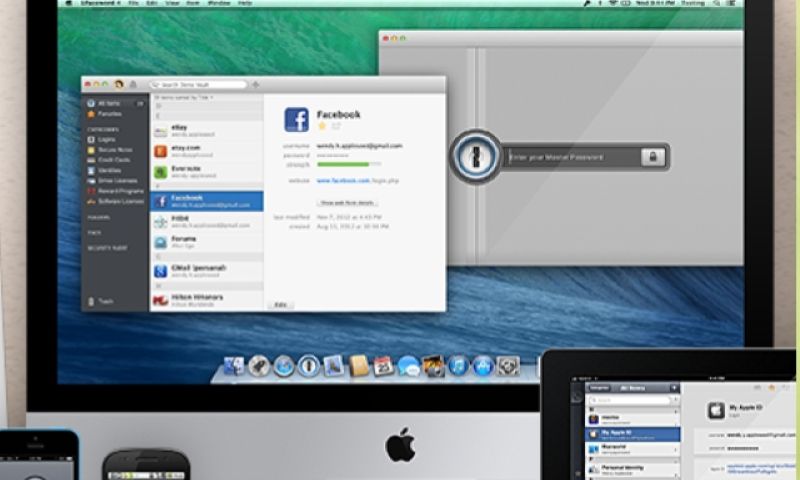Open Launchpad rocket icon in the Dock
The height and width of the screenshot is (480, 800).
coord(259,366)
